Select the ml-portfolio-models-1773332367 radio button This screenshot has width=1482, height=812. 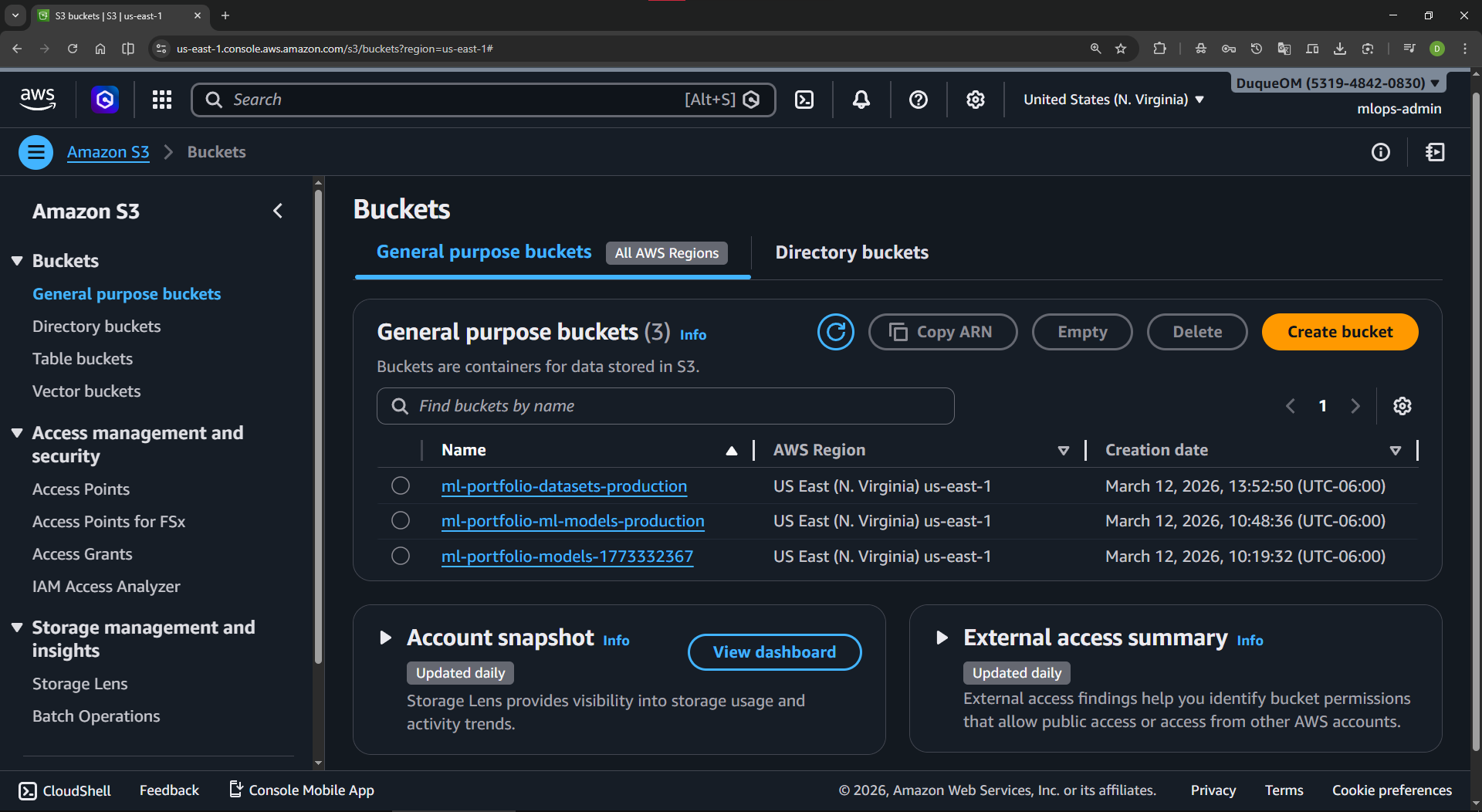[401, 556]
